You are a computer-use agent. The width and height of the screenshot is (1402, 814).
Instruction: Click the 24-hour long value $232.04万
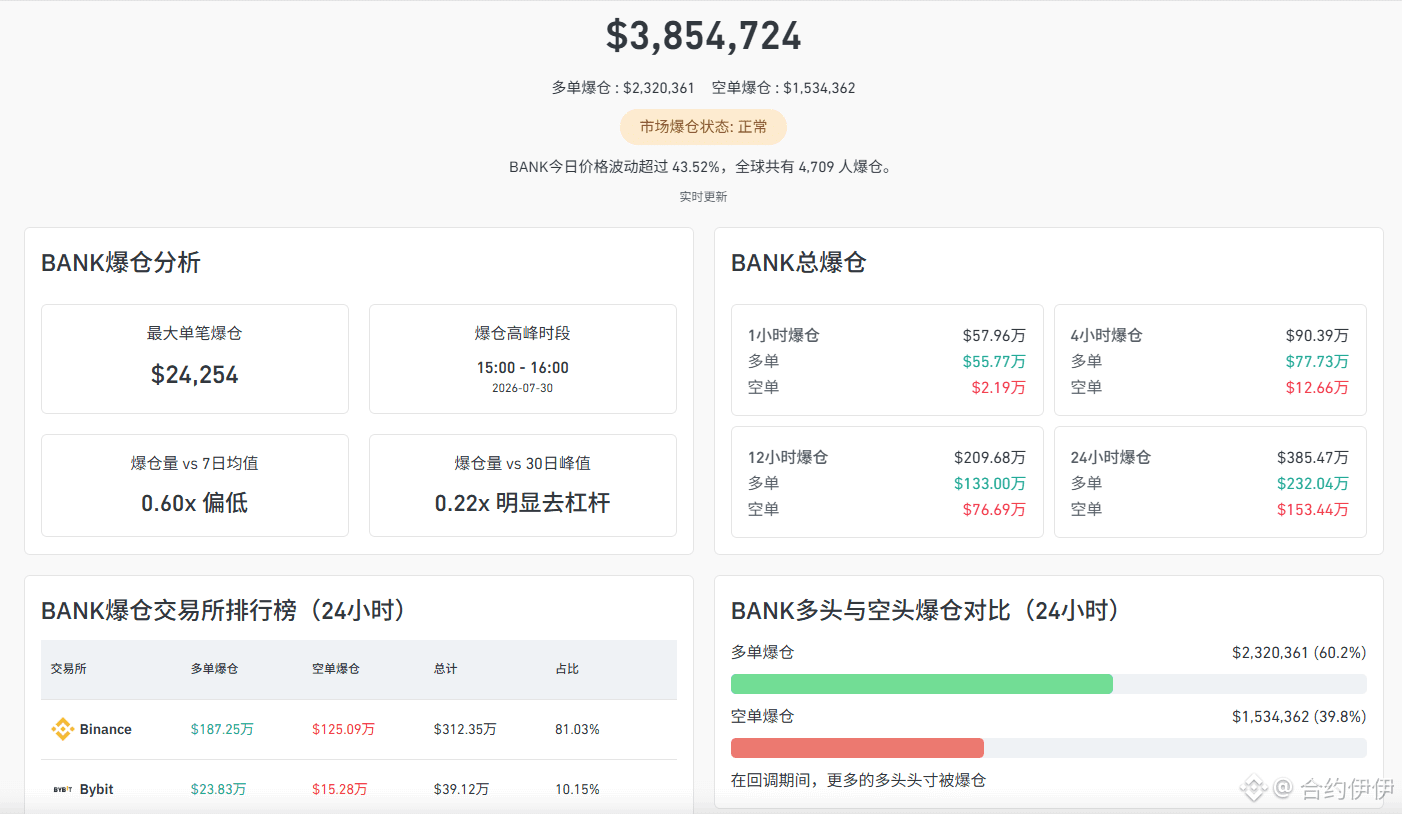1313,484
